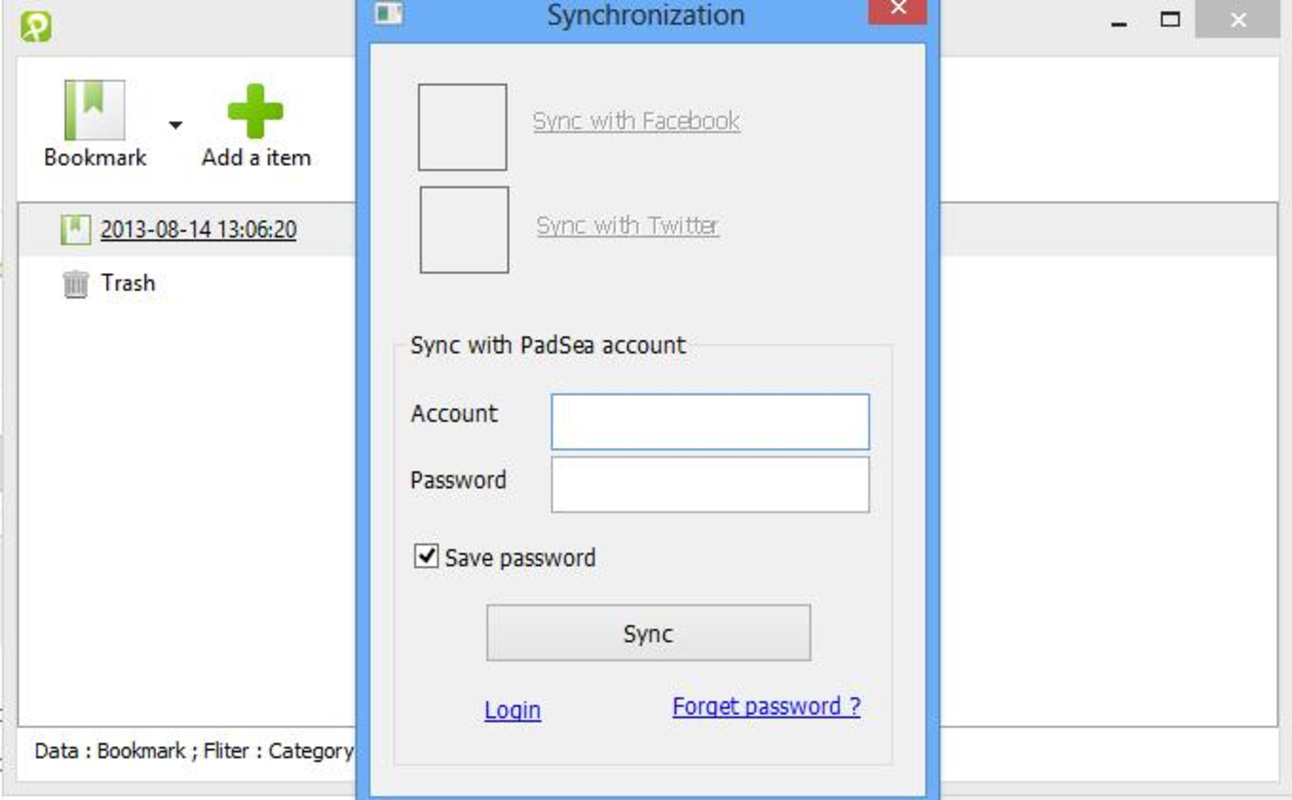Click the Trash bin icon
The image size is (1292, 800).
point(75,284)
